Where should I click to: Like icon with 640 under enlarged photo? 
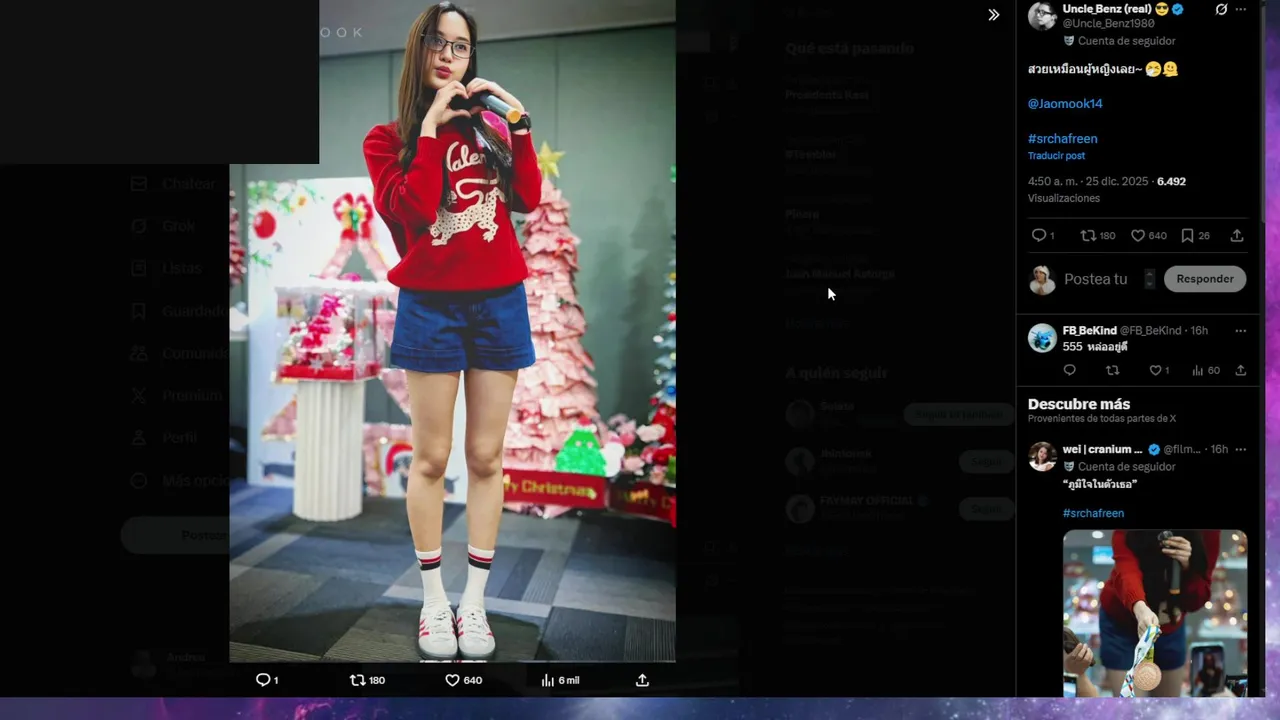coord(463,680)
